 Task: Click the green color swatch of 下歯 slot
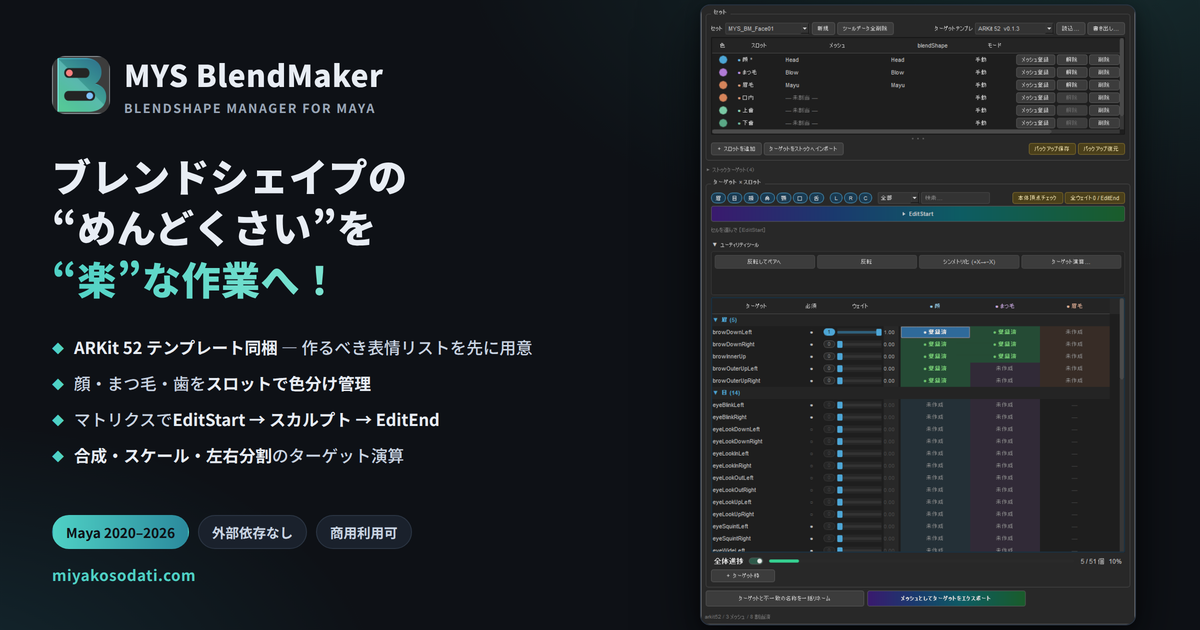point(723,122)
